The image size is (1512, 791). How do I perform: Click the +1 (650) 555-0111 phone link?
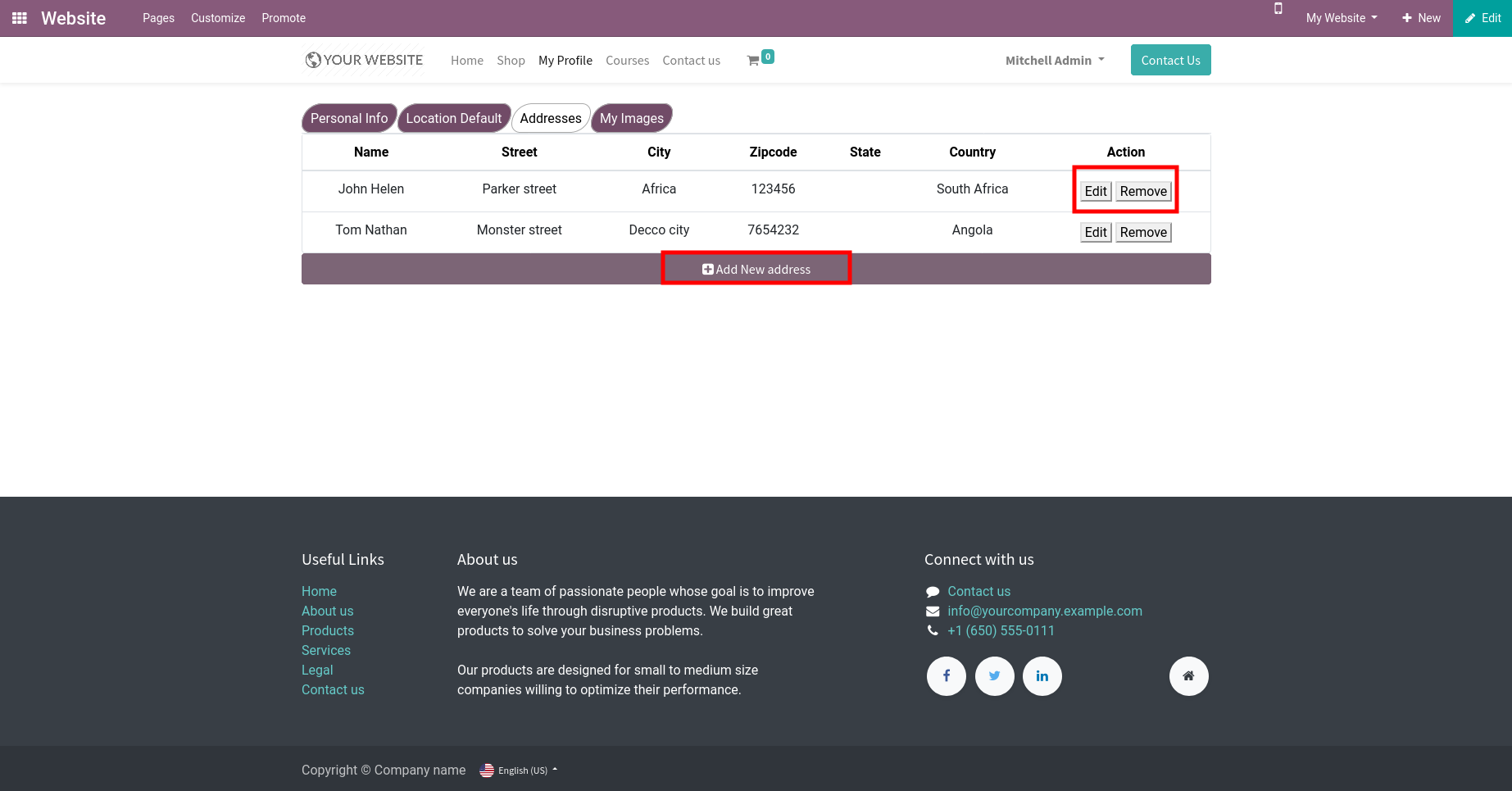(x=1001, y=630)
